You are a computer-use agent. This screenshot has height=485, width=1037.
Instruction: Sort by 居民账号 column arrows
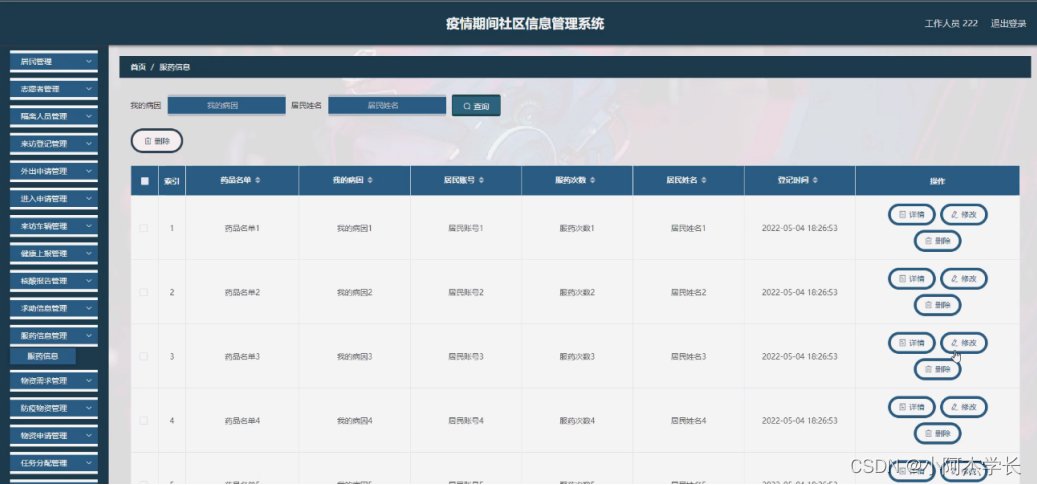pos(481,181)
